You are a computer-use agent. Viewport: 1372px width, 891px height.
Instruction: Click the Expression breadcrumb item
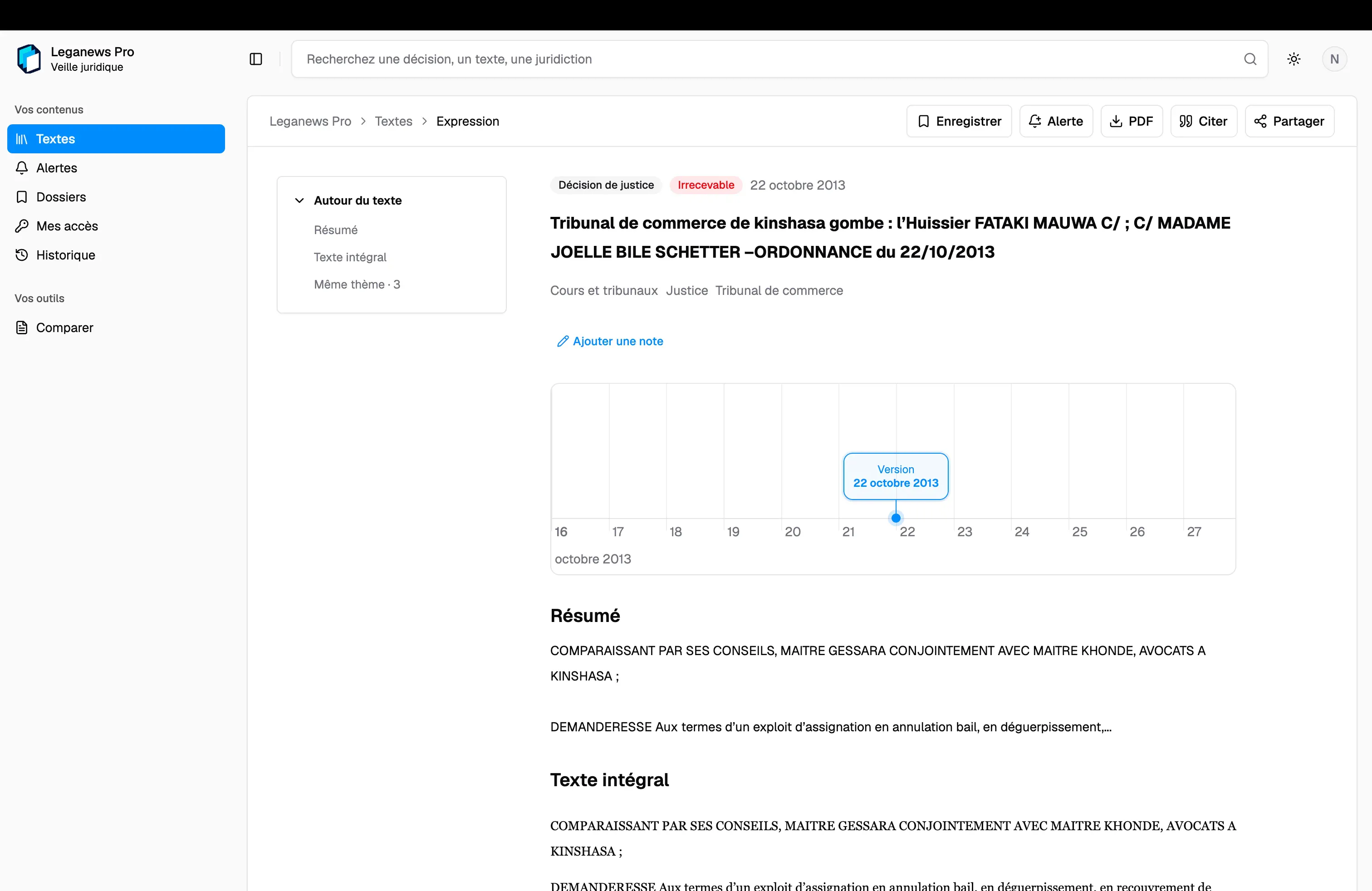coord(467,121)
